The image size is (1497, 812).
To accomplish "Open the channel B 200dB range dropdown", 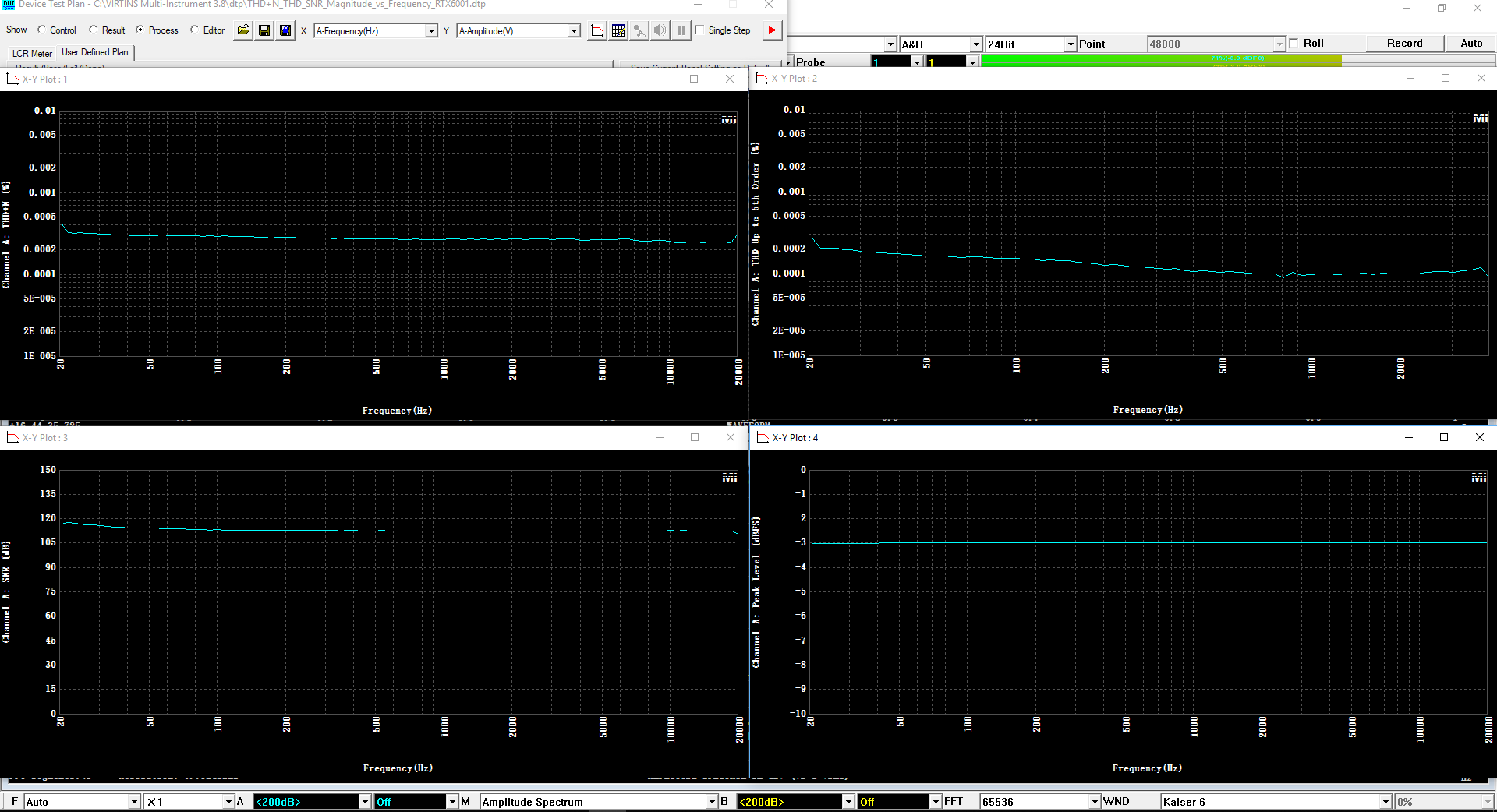I will point(848,802).
